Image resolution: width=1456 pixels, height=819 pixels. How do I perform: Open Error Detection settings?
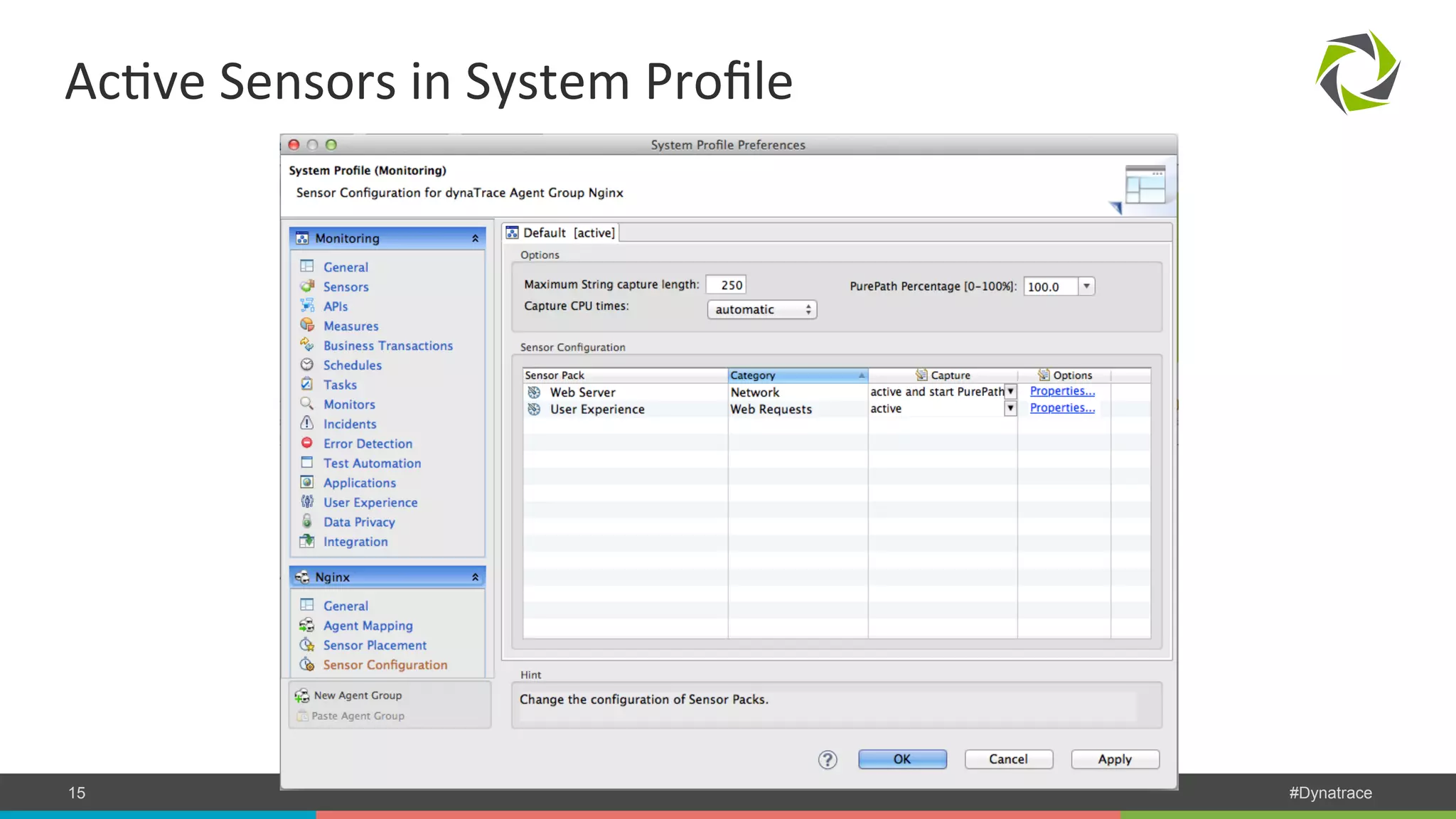(x=368, y=444)
